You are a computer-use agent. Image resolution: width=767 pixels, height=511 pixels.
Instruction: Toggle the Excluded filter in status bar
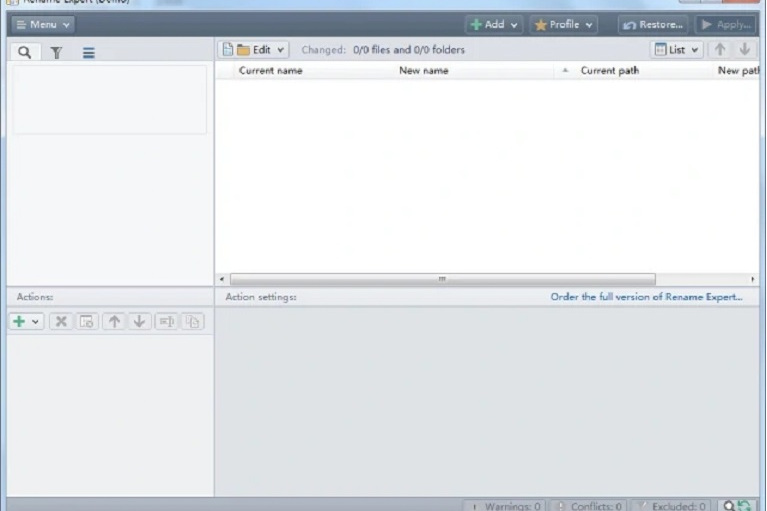[x=672, y=506]
